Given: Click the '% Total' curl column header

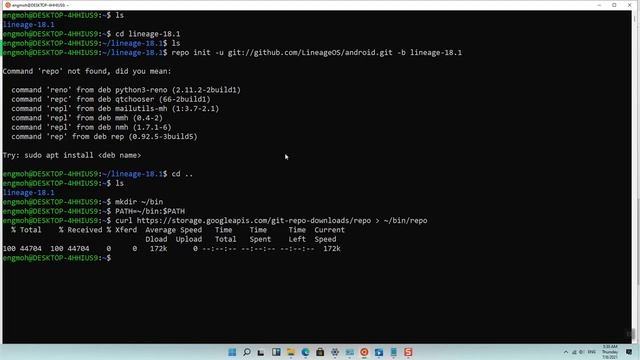Looking at the screenshot, I should coord(26,230).
